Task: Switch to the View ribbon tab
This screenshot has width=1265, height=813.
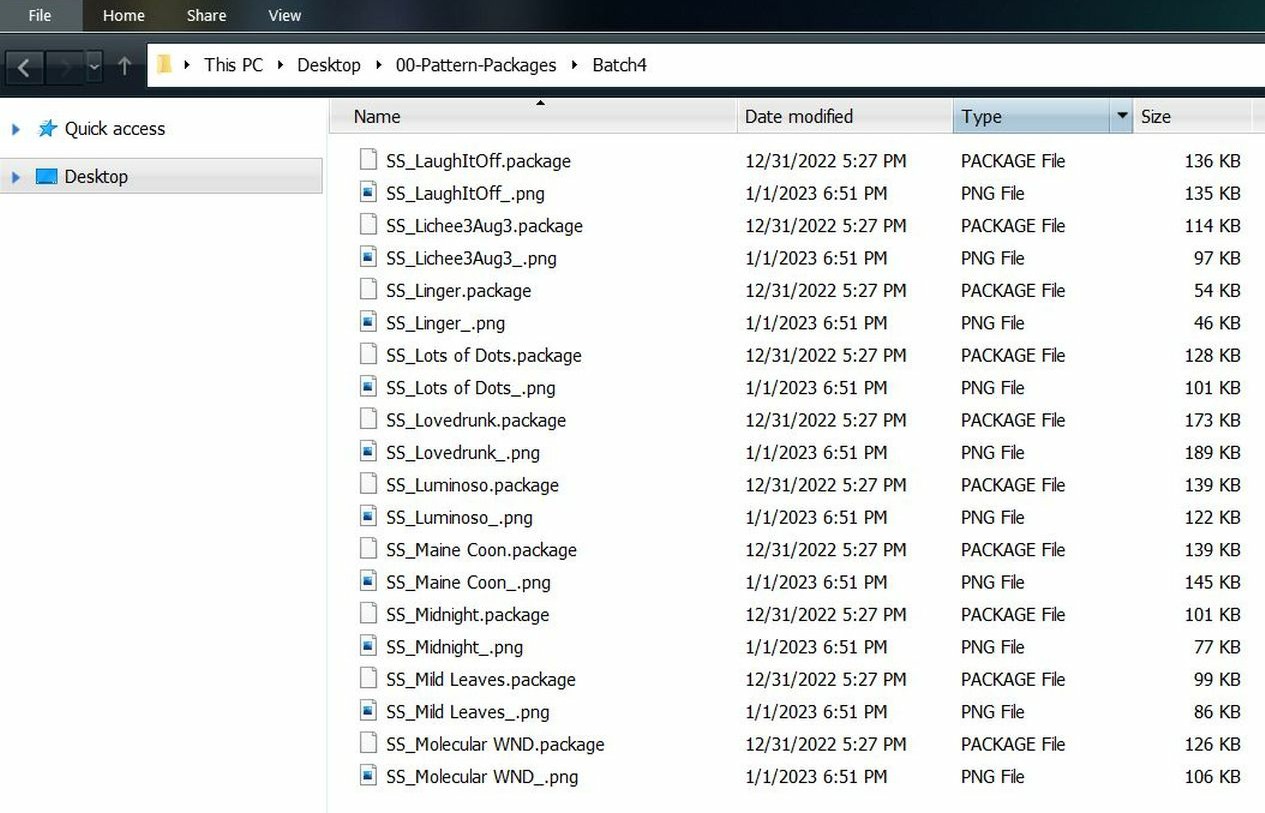Action: coord(285,15)
